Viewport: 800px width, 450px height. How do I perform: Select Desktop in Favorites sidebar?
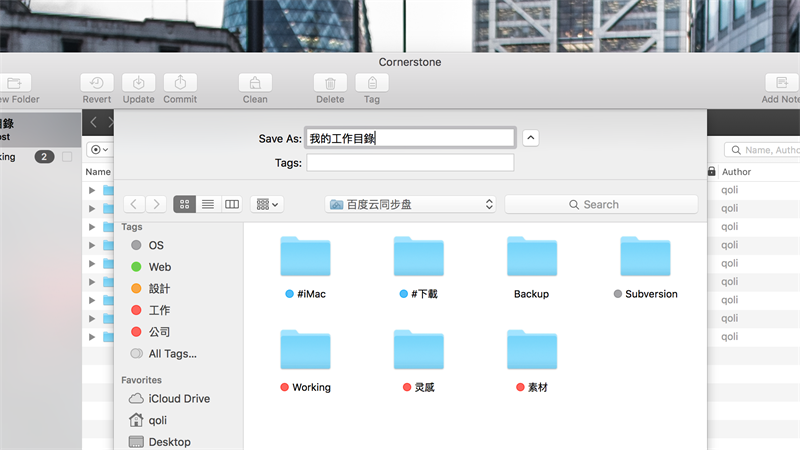pyautogui.click(x=169, y=442)
